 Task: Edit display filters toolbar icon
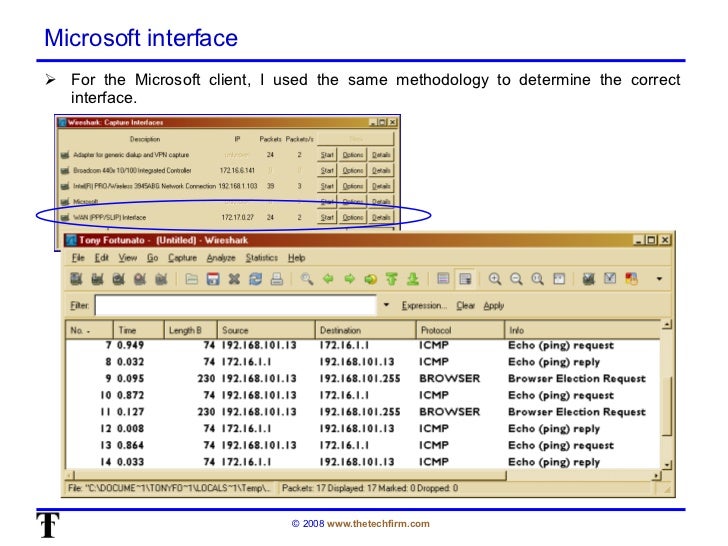click(610, 279)
